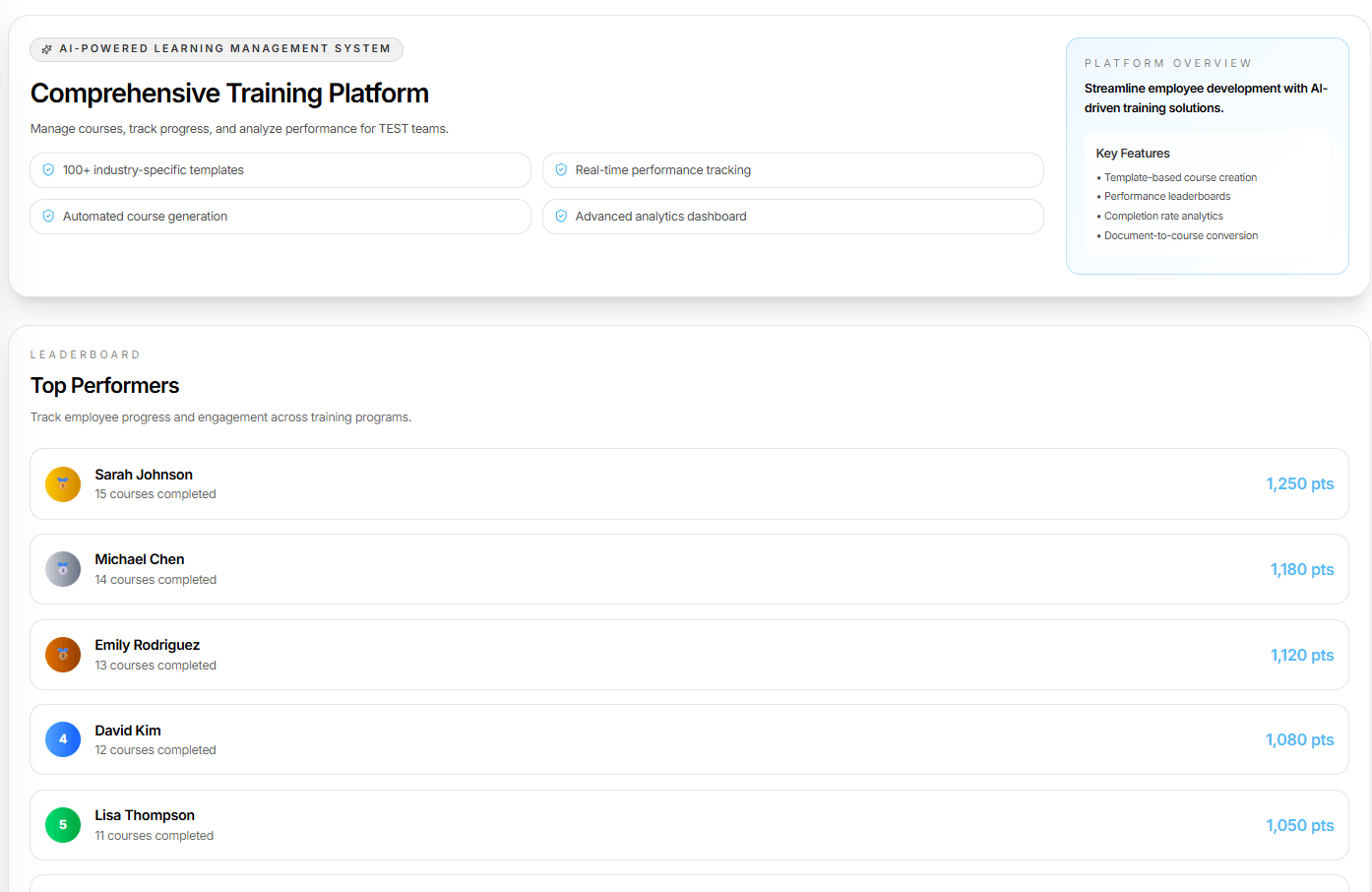Select Sarah Johnson's name in leaderboard
Image resolution: width=1372 pixels, height=892 pixels.
pos(144,475)
